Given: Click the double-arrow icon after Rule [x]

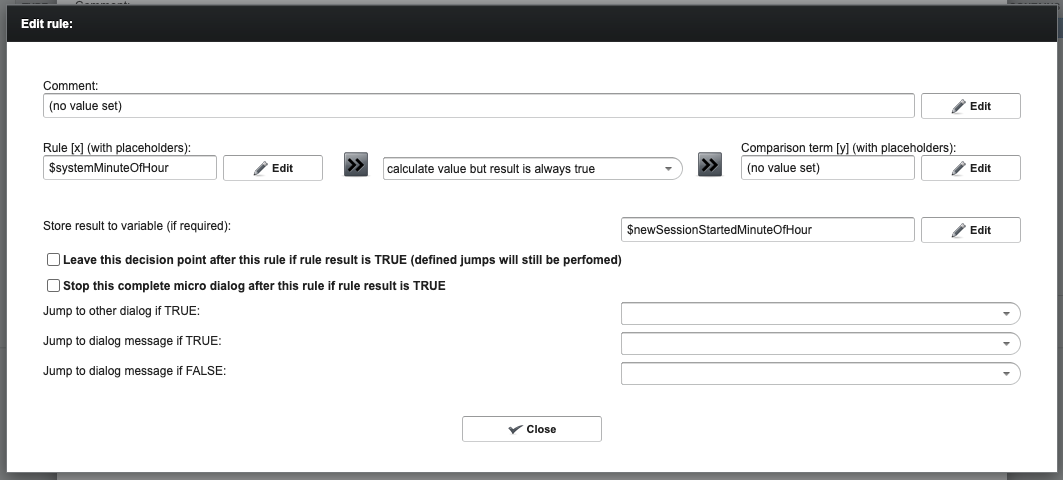Looking at the screenshot, I should tap(356, 165).
